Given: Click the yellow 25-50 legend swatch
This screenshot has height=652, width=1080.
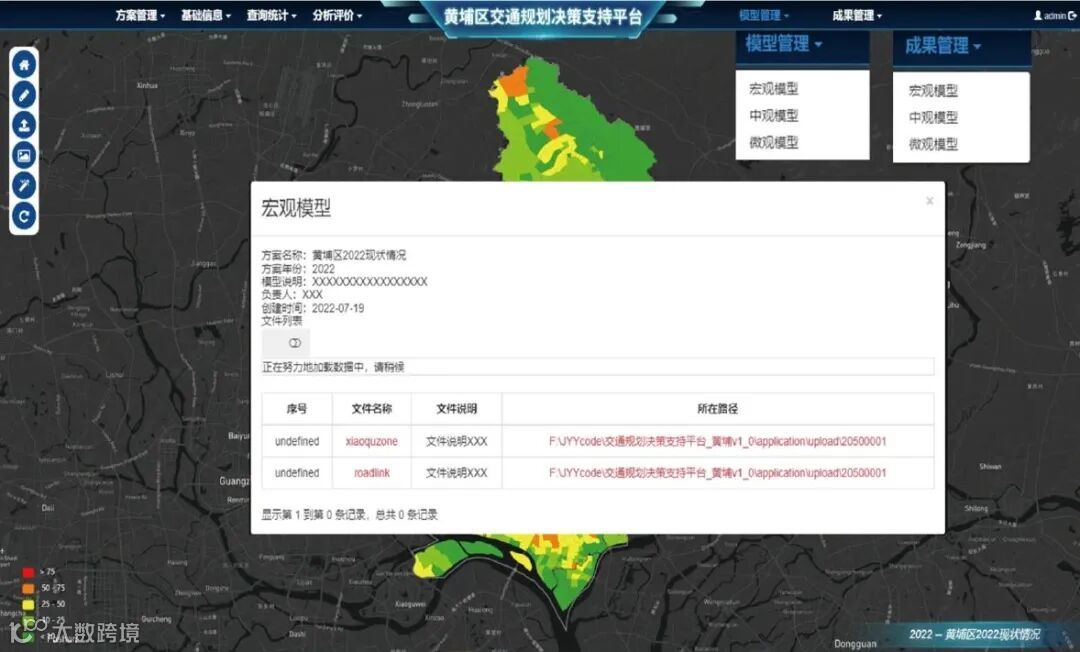Looking at the screenshot, I should pyautogui.click(x=28, y=604).
